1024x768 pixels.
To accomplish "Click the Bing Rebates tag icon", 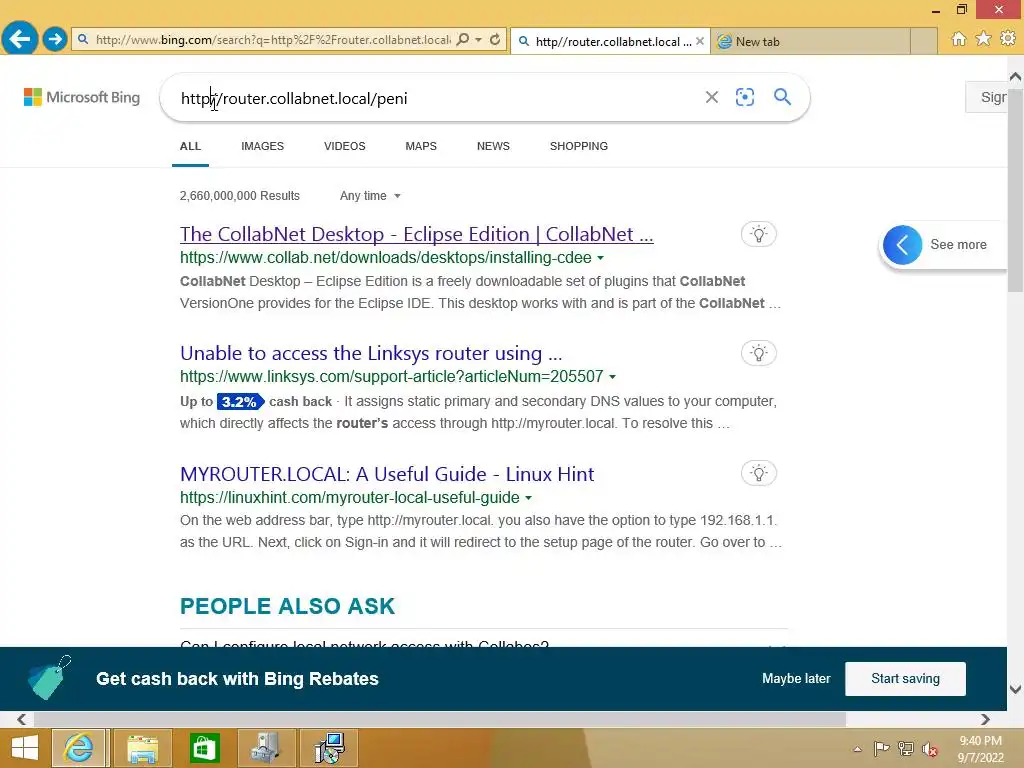I will coord(50,678).
